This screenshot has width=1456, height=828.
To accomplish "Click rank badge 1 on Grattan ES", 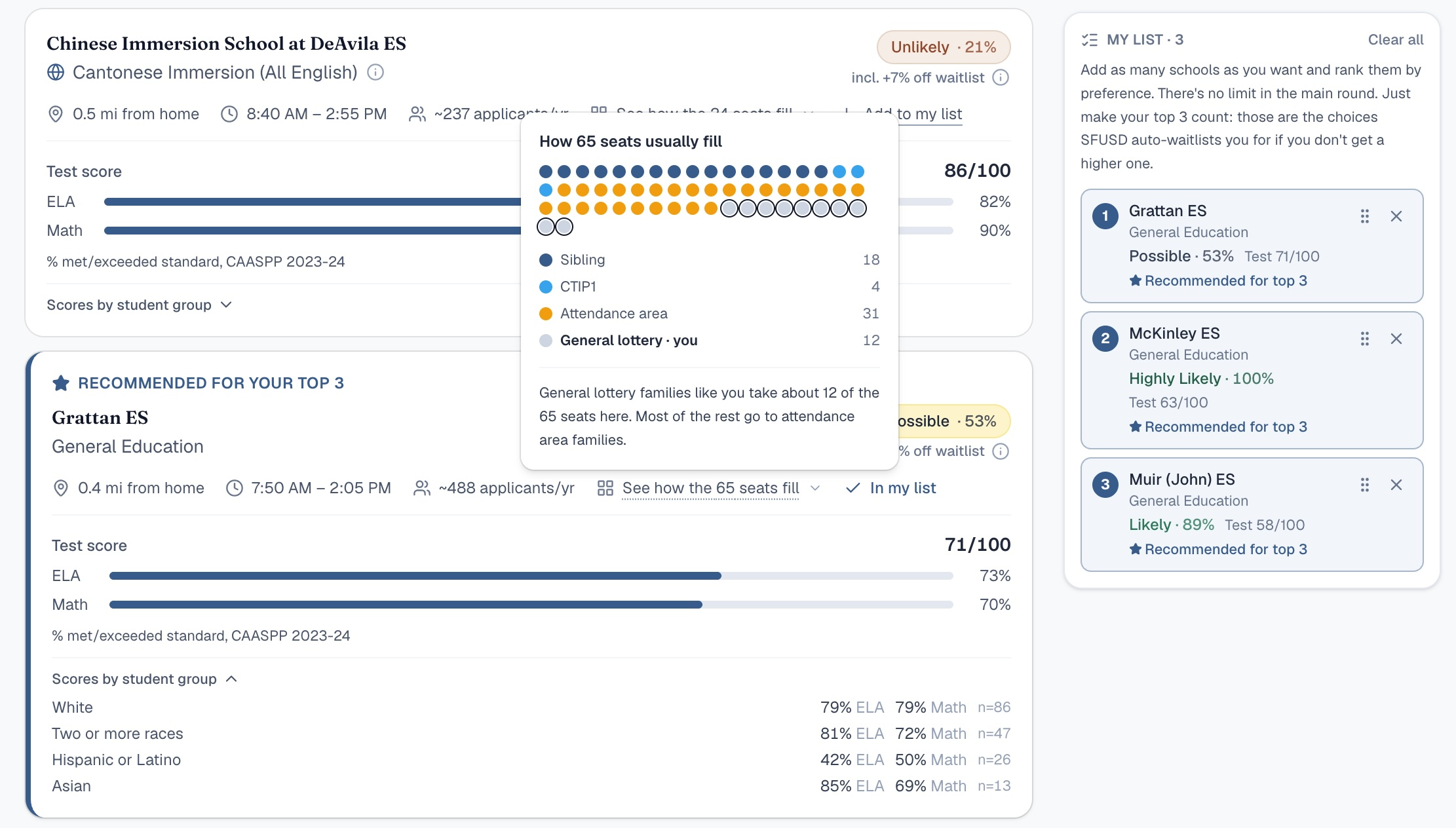I will pos(1105,216).
